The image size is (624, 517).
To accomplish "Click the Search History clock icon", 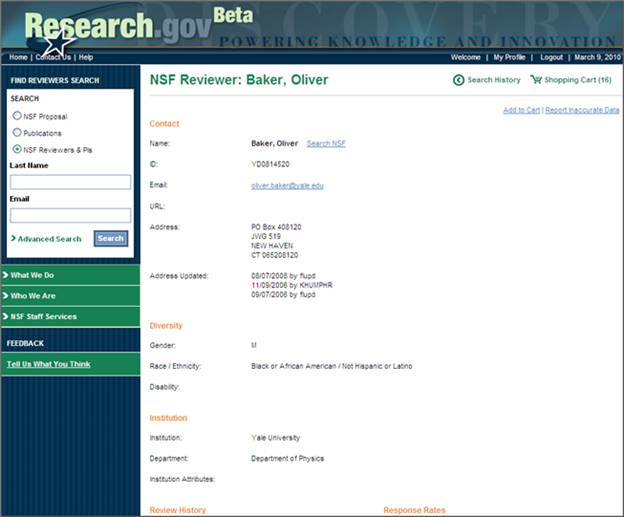I will tap(459, 80).
